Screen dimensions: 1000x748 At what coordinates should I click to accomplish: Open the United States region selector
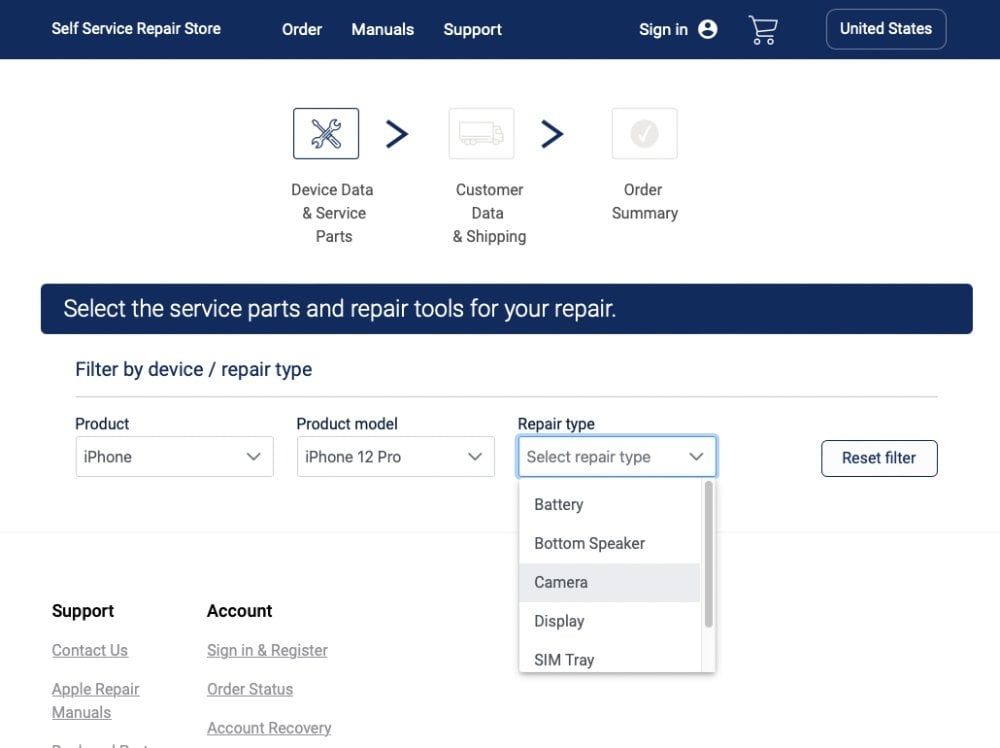point(886,29)
